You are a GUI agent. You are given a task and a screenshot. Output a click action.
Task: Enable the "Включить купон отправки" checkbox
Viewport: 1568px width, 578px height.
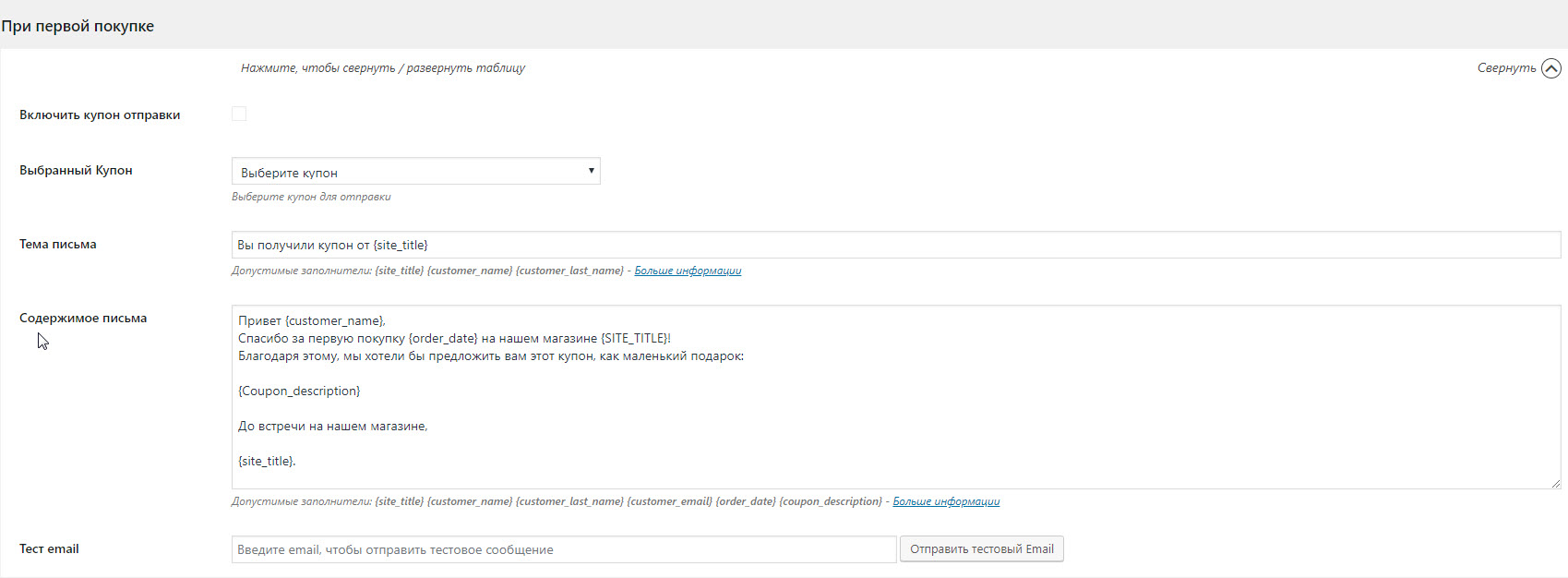coord(239,114)
